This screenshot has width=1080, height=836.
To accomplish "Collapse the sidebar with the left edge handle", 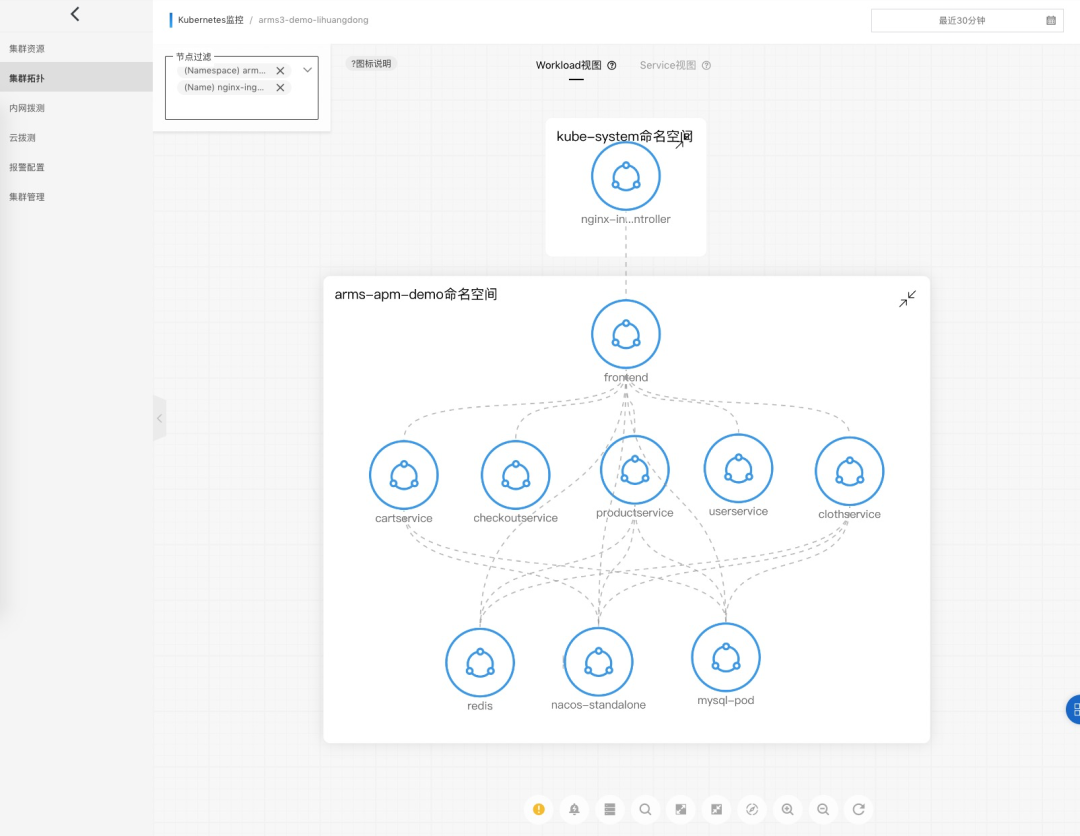I will pos(160,418).
